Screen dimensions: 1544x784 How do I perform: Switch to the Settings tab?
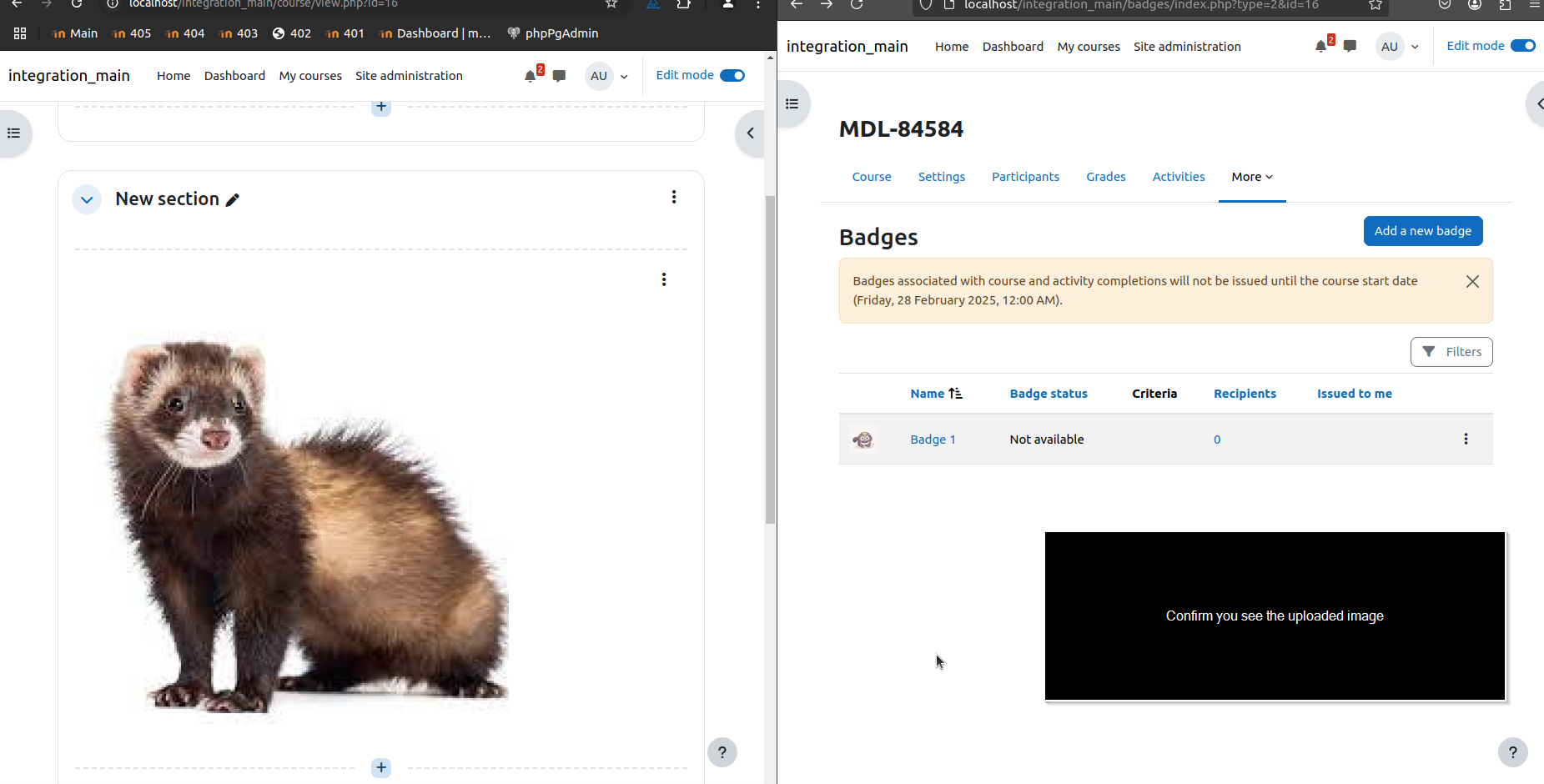click(x=942, y=177)
